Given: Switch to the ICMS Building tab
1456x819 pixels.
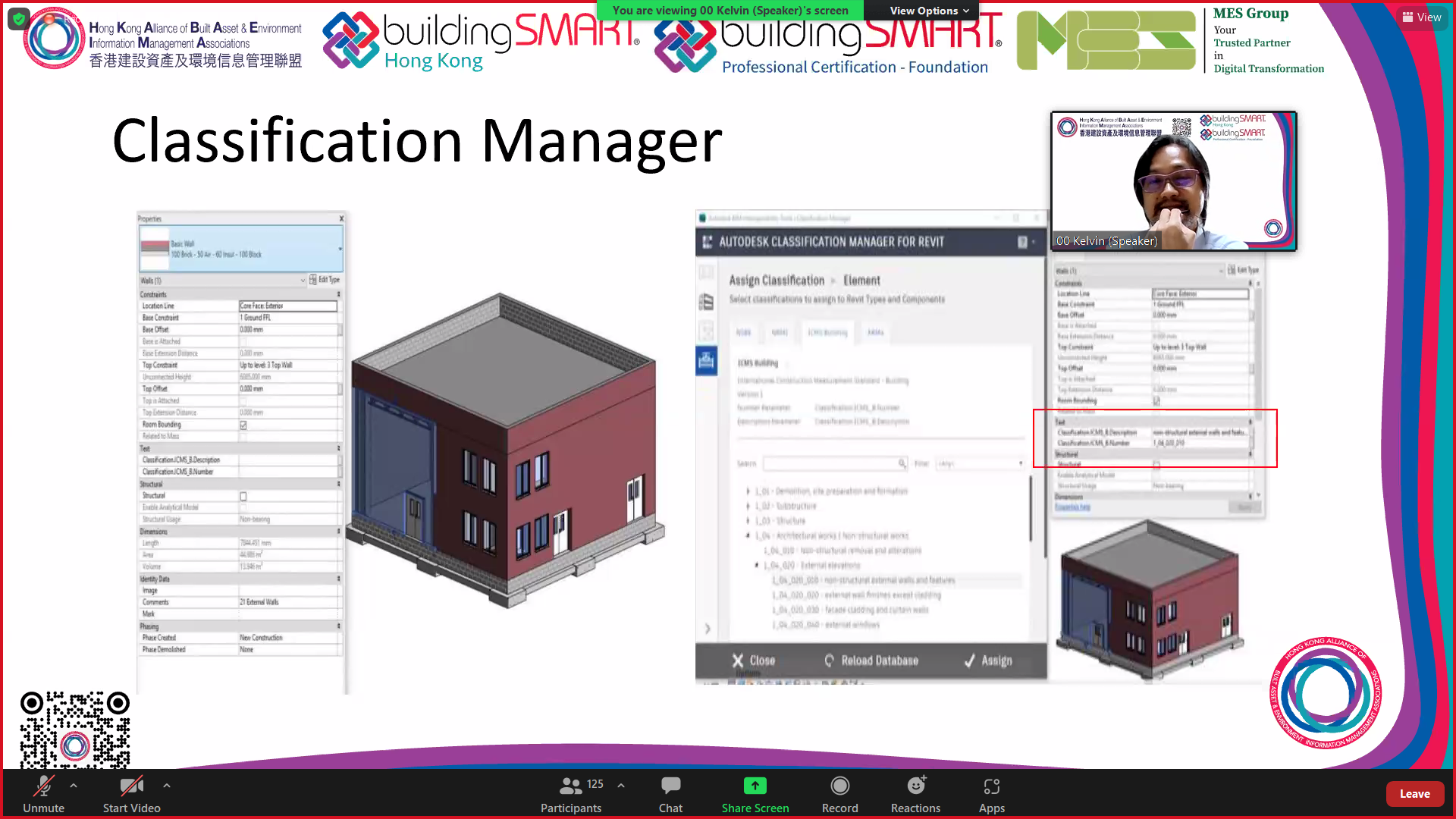Looking at the screenshot, I should [x=827, y=332].
